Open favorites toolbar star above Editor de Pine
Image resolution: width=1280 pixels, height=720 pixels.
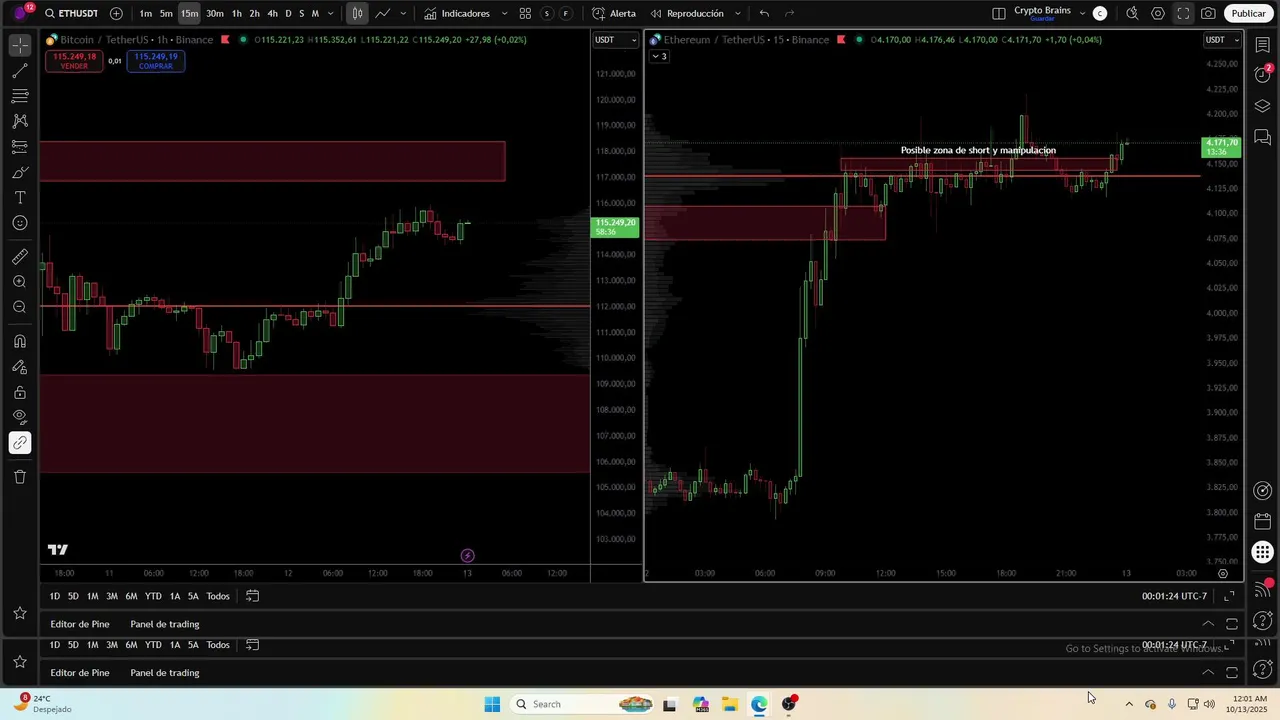pos(20,613)
